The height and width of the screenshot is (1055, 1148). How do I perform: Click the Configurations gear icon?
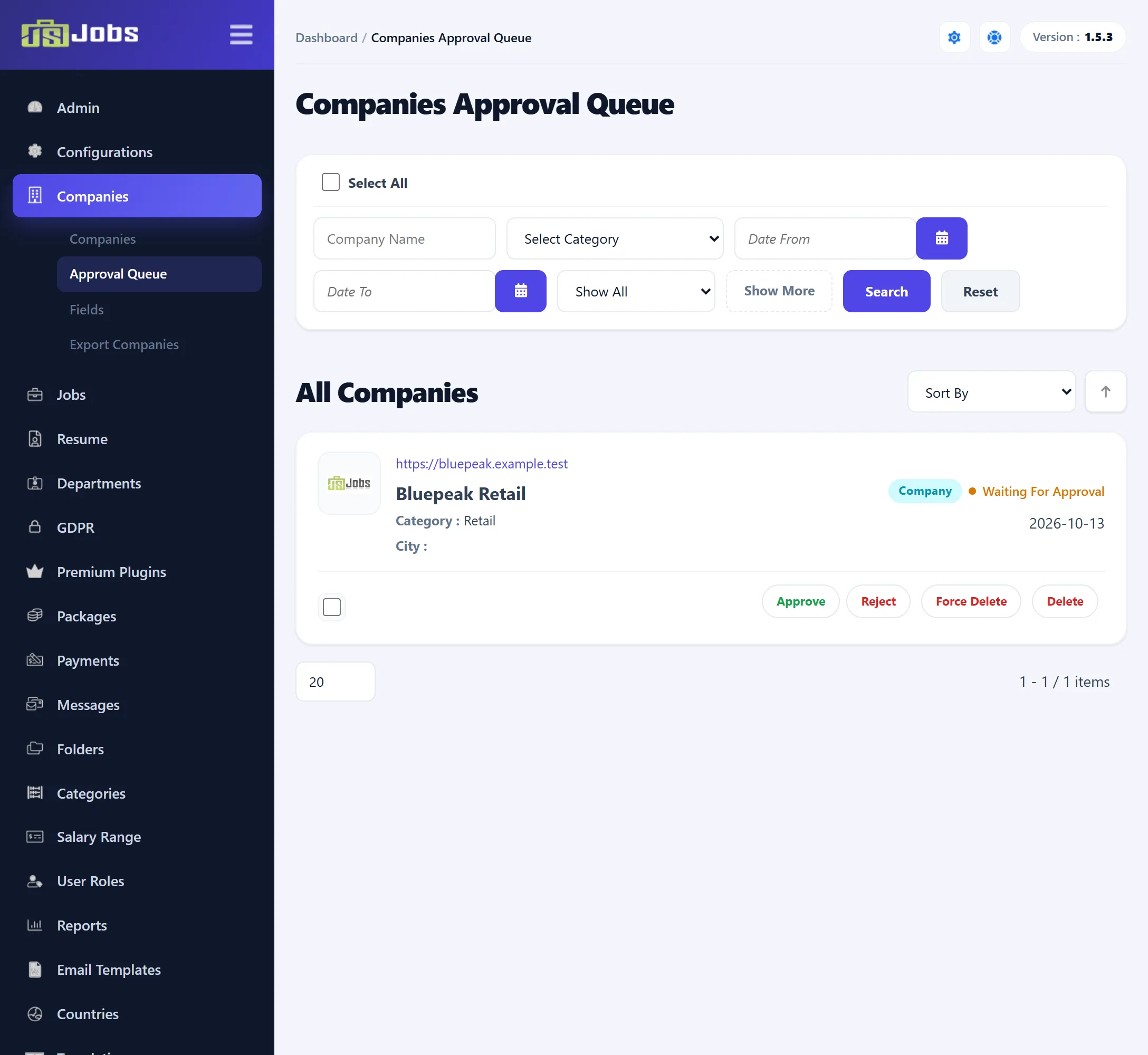pos(35,151)
